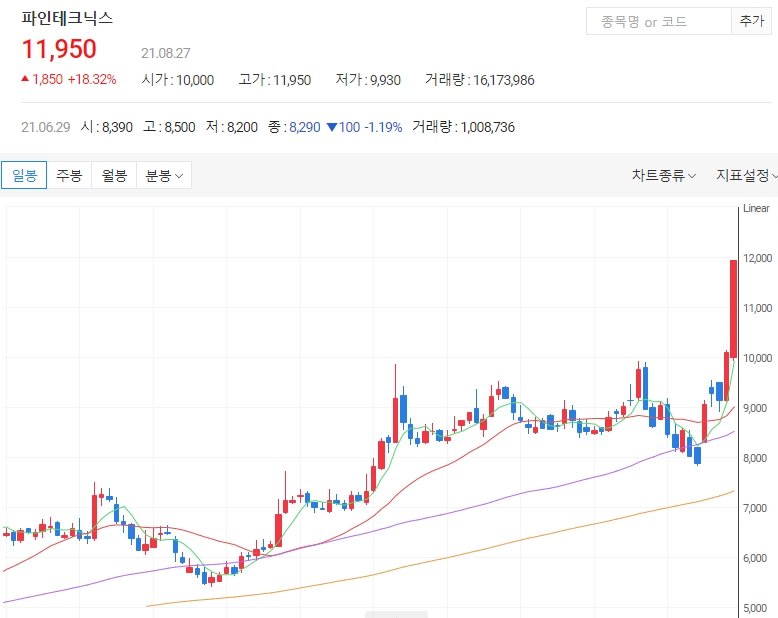Click the 저가: 9,930 low price
The height and width of the screenshot is (618, 778).
[368, 80]
